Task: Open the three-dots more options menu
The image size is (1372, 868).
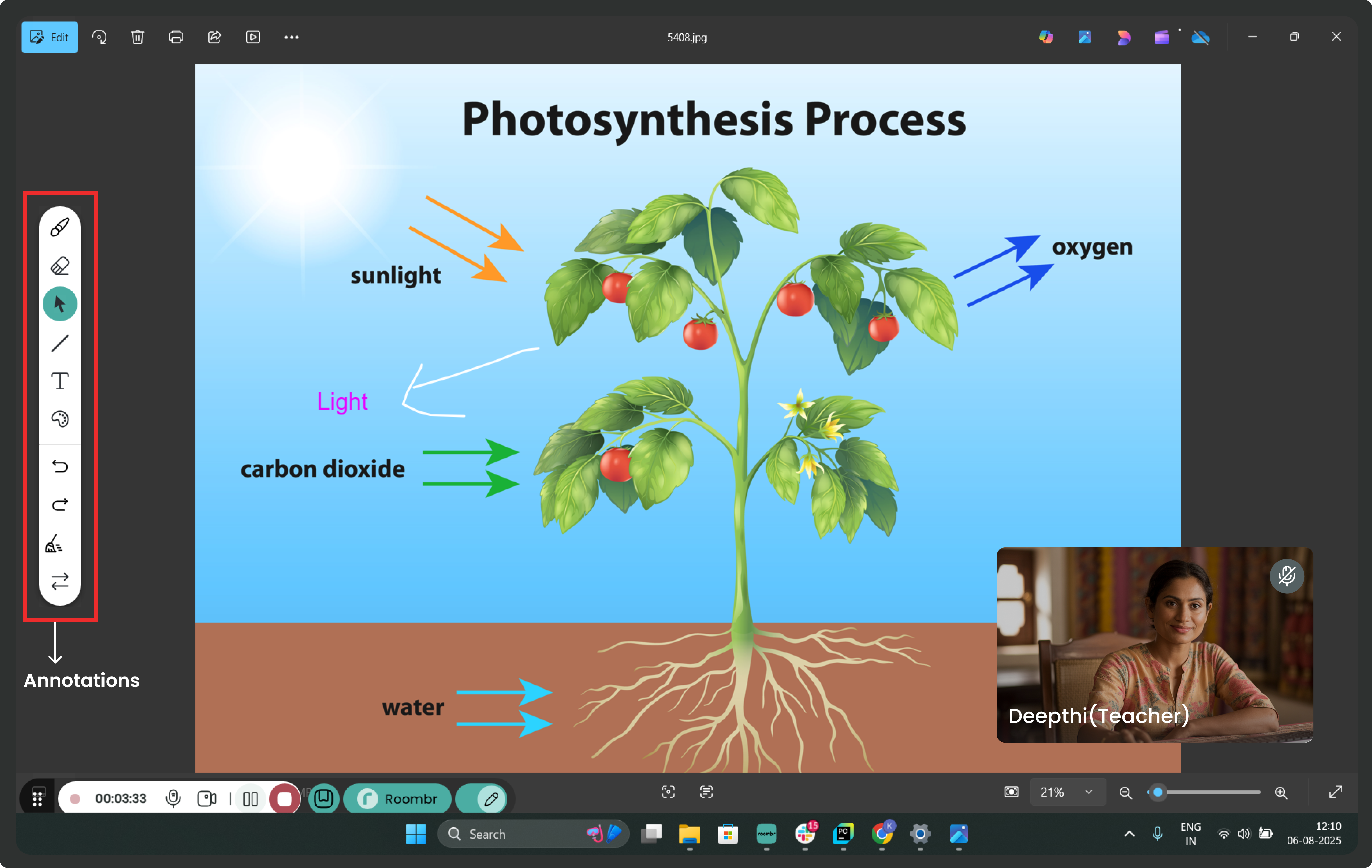Action: 291,37
